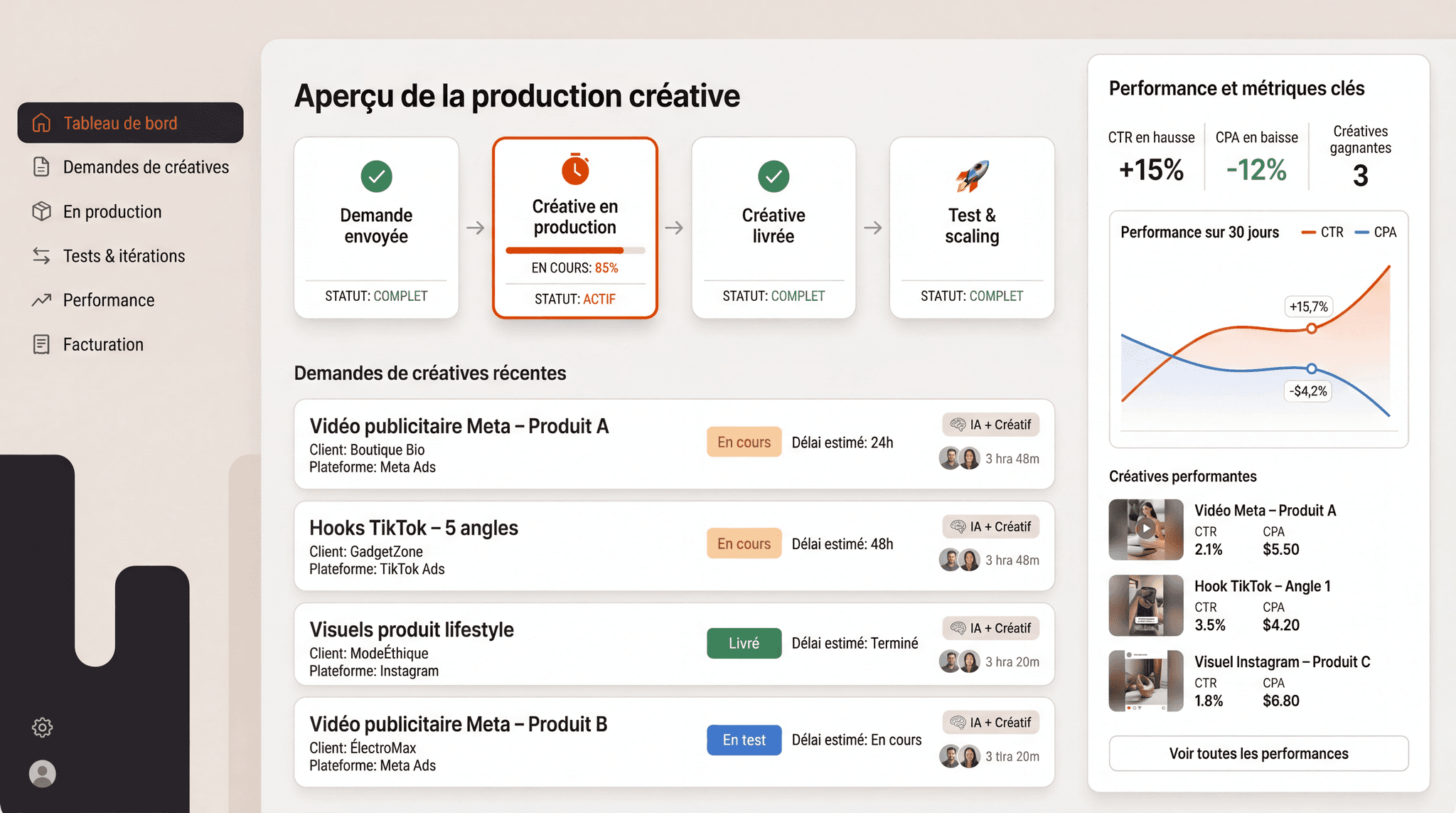This screenshot has height=813, width=1456.
Task: Click the green Livré status badge
Action: (x=744, y=643)
